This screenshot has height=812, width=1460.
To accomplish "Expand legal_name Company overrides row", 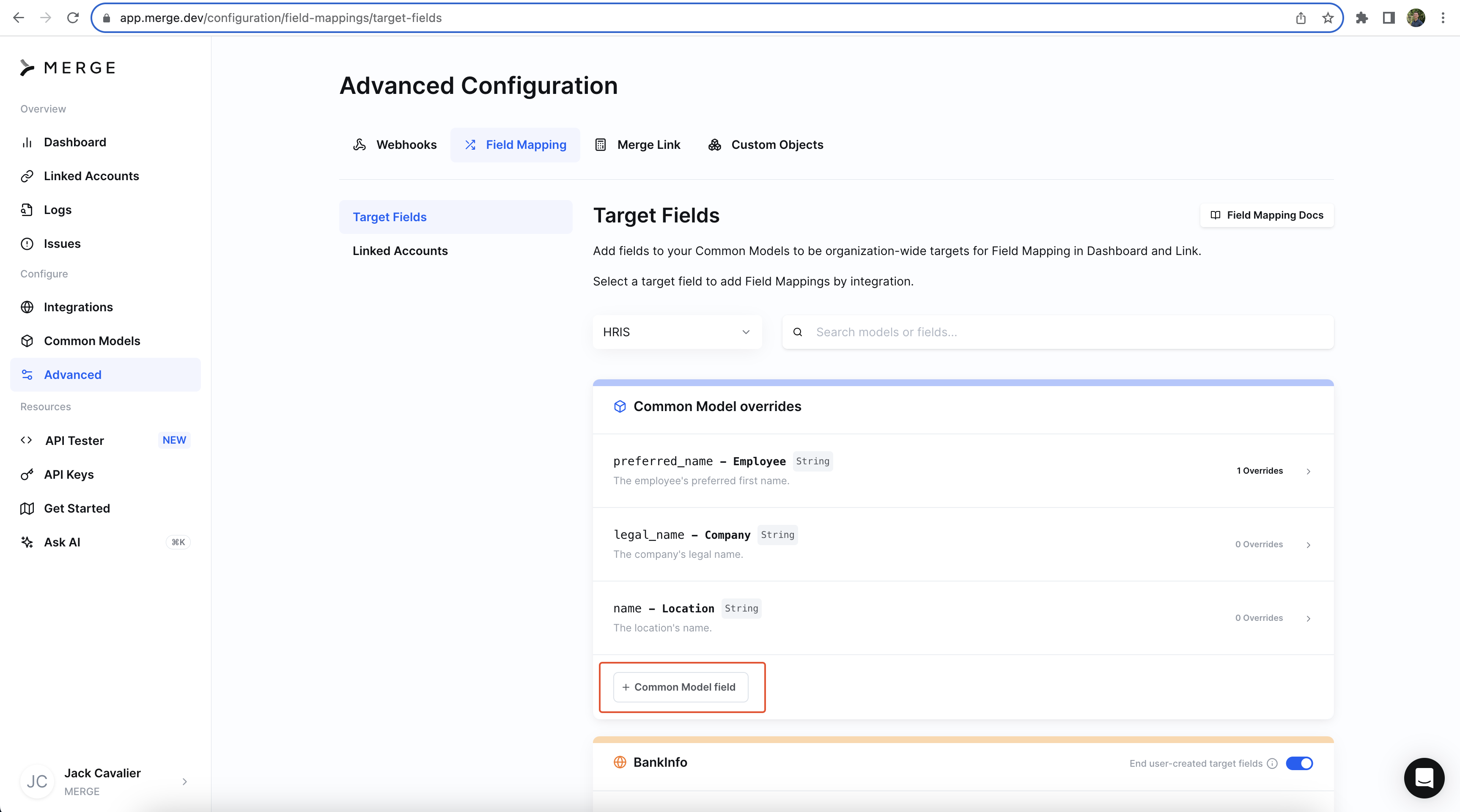I will [1308, 545].
